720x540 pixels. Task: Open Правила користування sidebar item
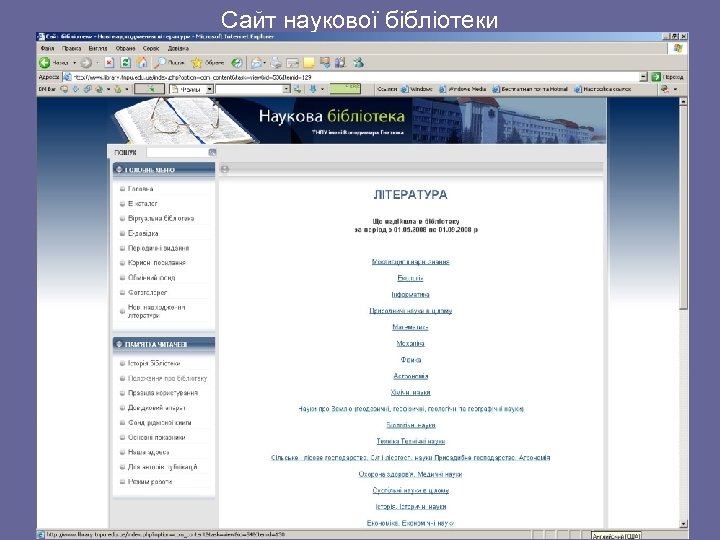click(x=163, y=393)
